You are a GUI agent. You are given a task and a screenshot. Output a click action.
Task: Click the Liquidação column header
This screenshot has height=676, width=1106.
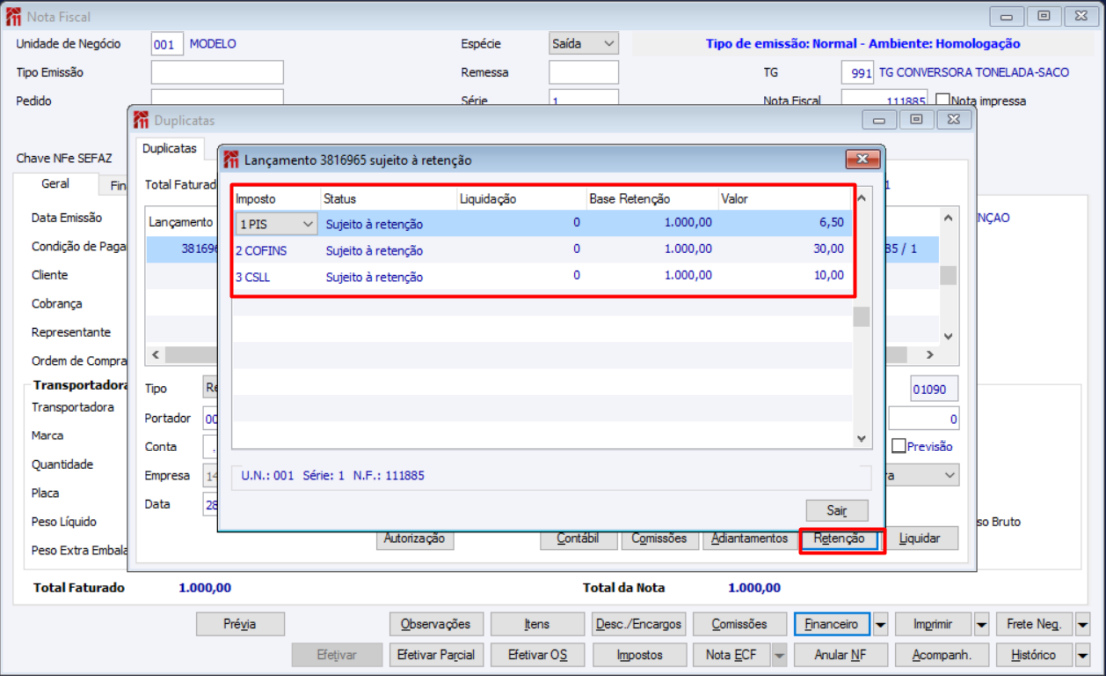coord(521,199)
